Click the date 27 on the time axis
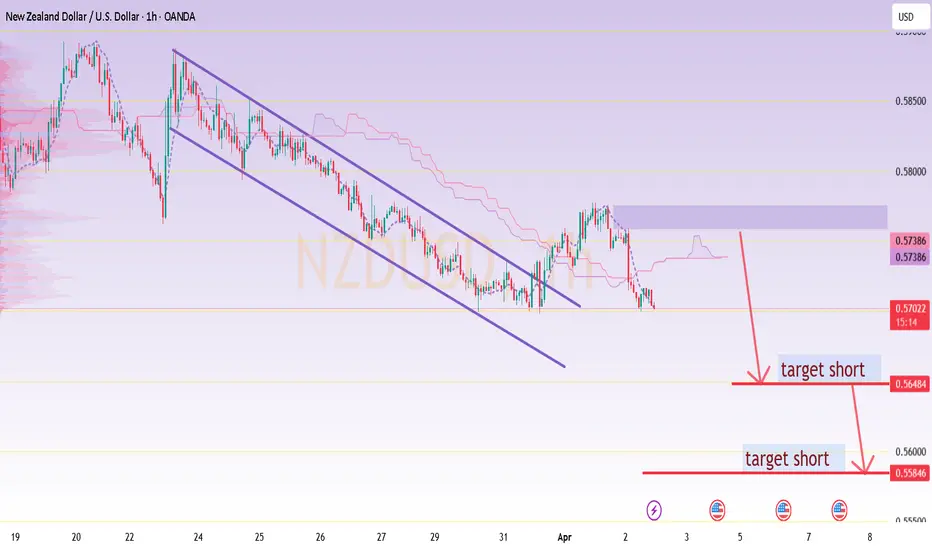Image resolution: width=932 pixels, height=550 pixels. [382, 537]
